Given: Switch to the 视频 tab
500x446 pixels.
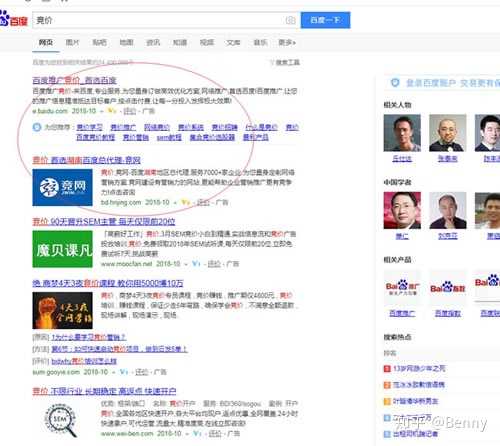Looking at the screenshot, I should 207,42.
